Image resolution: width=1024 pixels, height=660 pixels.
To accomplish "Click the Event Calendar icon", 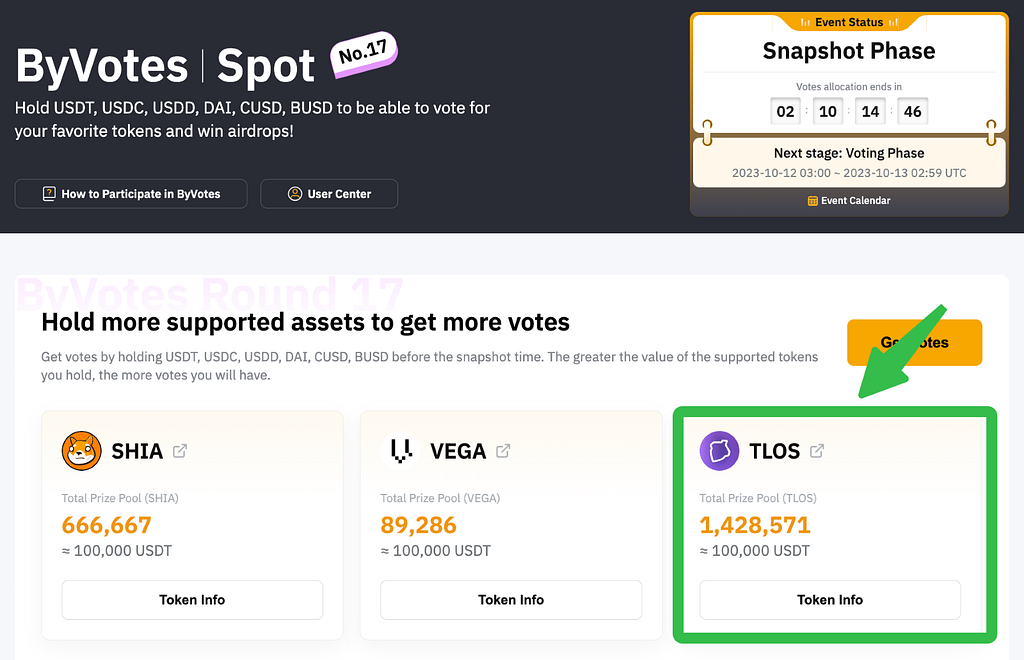I will point(812,201).
